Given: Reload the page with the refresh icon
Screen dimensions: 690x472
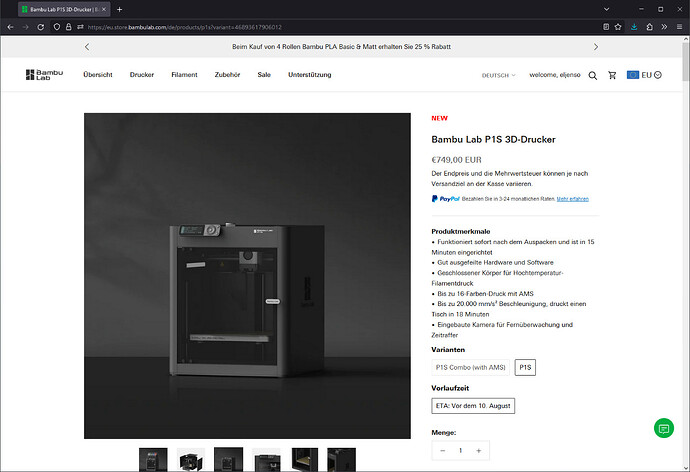Looking at the screenshot, I should point(40,27).
